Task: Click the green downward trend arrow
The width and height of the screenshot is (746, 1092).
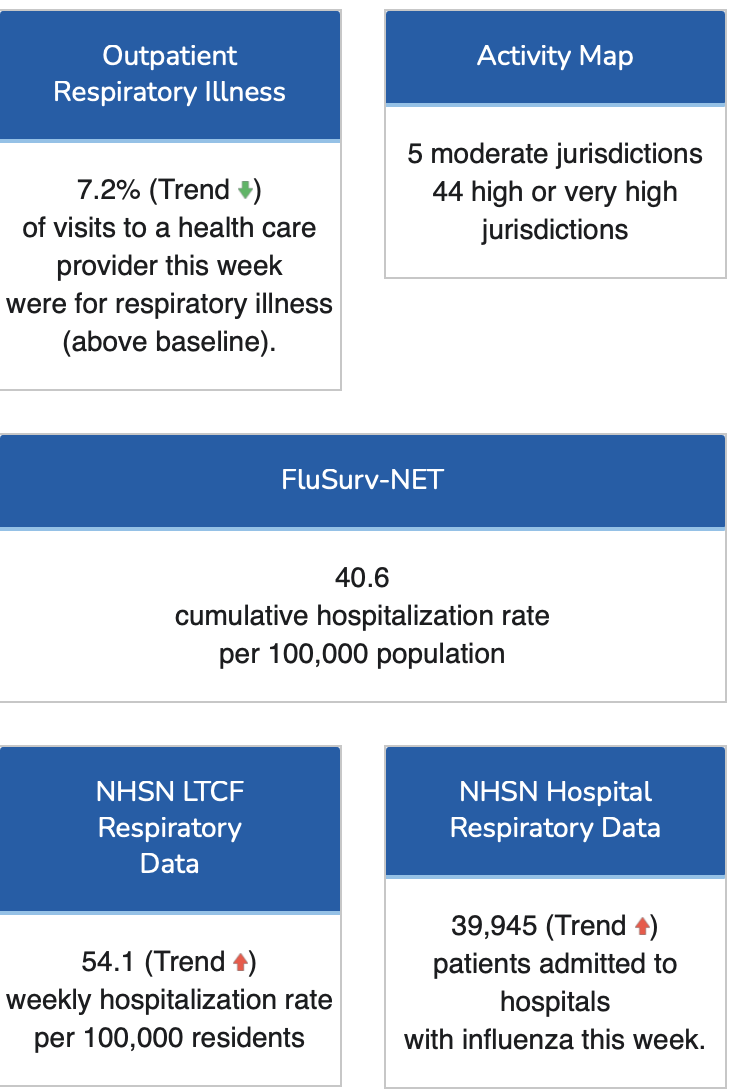Action: point(245,190)
